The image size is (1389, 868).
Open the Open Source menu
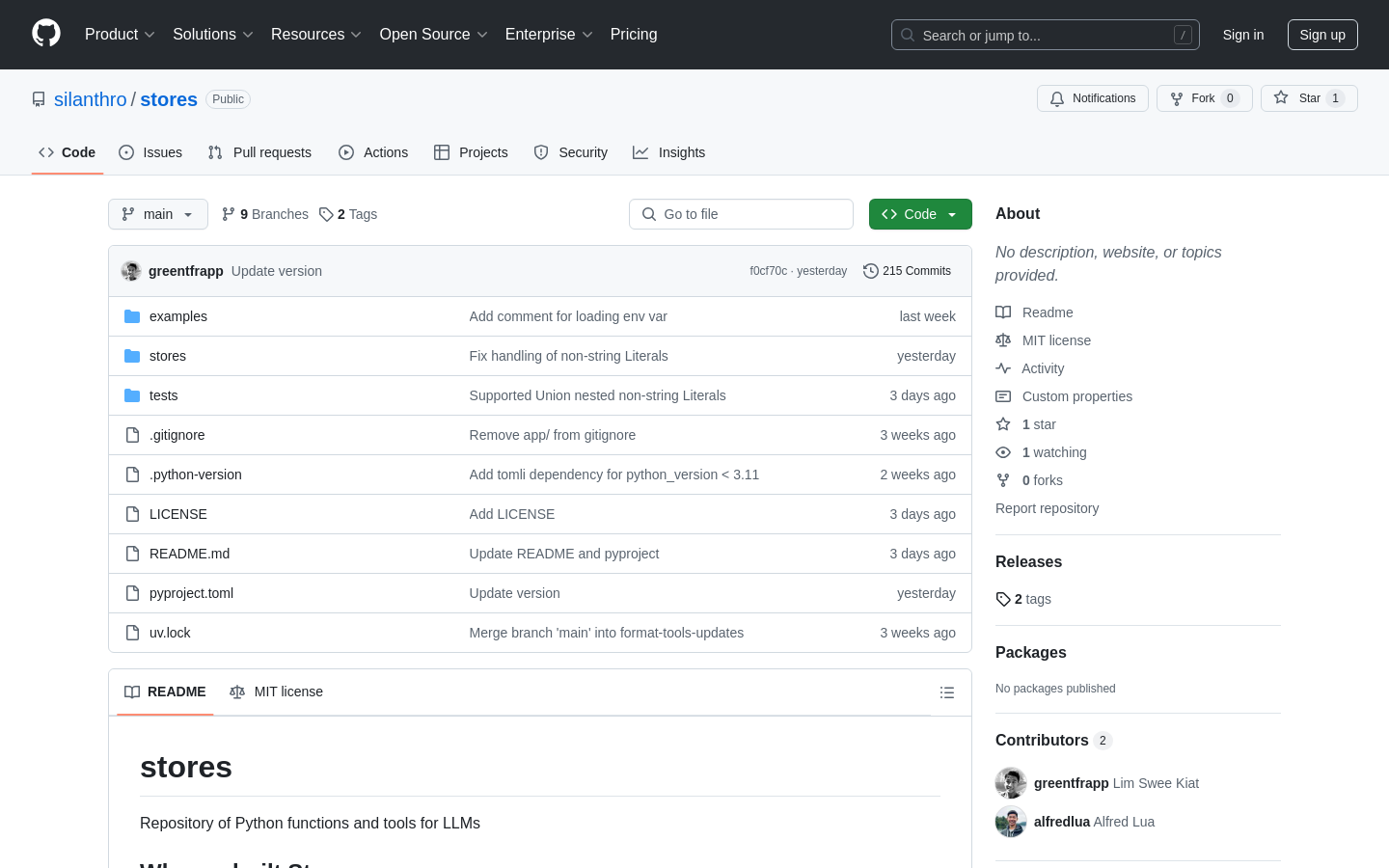[x=433, y=35]
